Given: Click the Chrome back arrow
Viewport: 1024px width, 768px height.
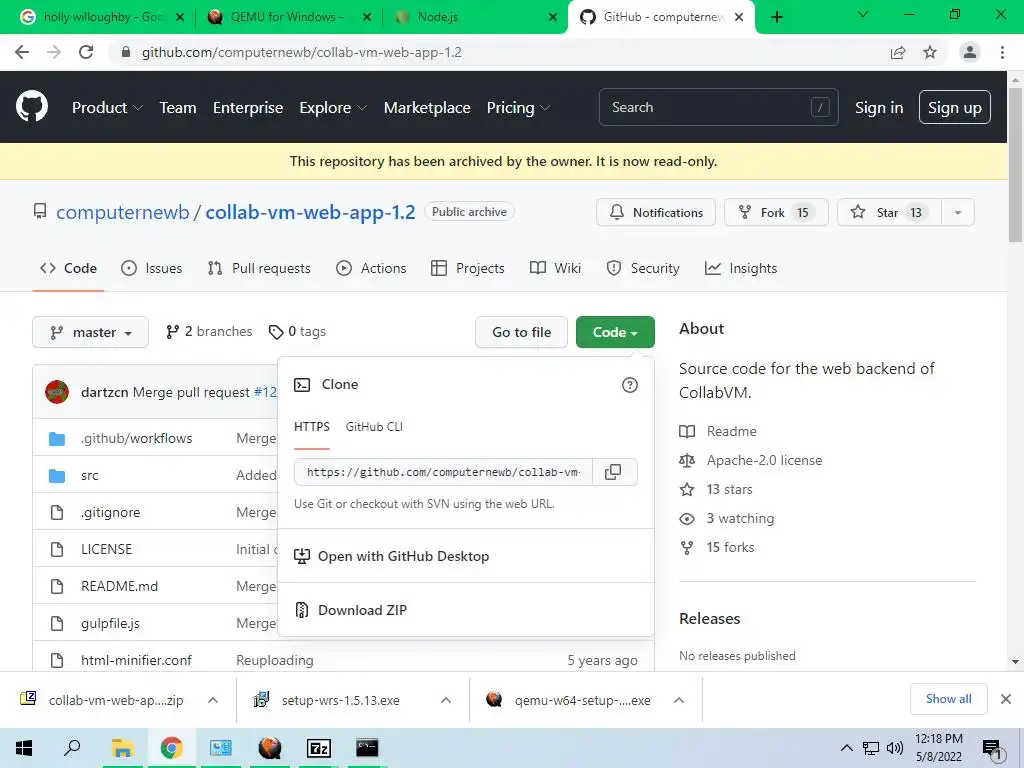Looking at the screenshot, I should coord(22,52).
